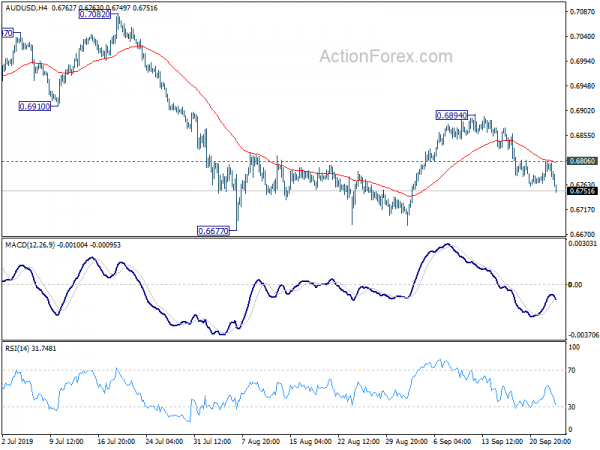Click the MACD scale value -0.003706
600x450 pixels.
583,335
